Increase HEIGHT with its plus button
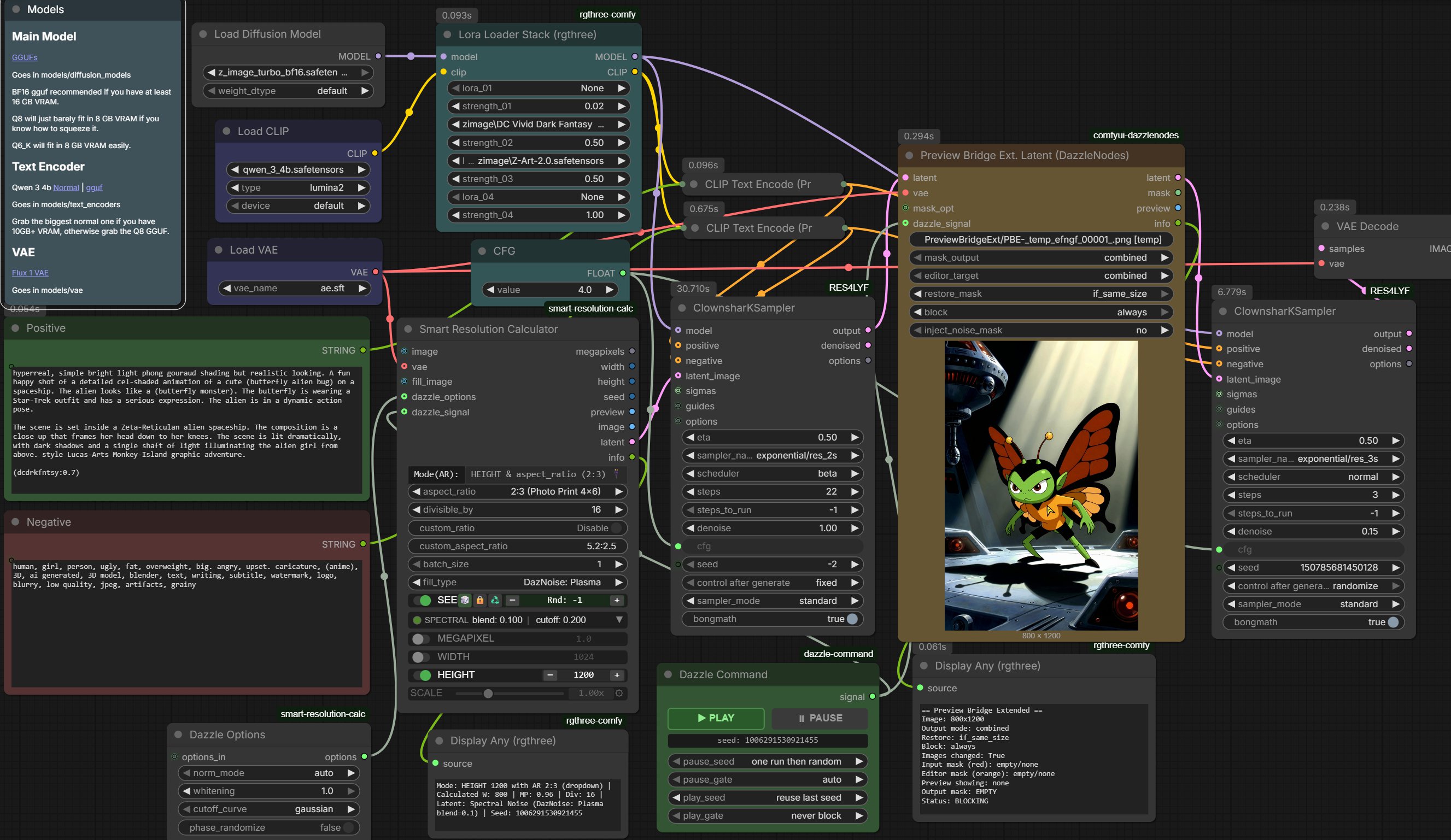This screenshot has height=840, width=1451. click(617, 675)
